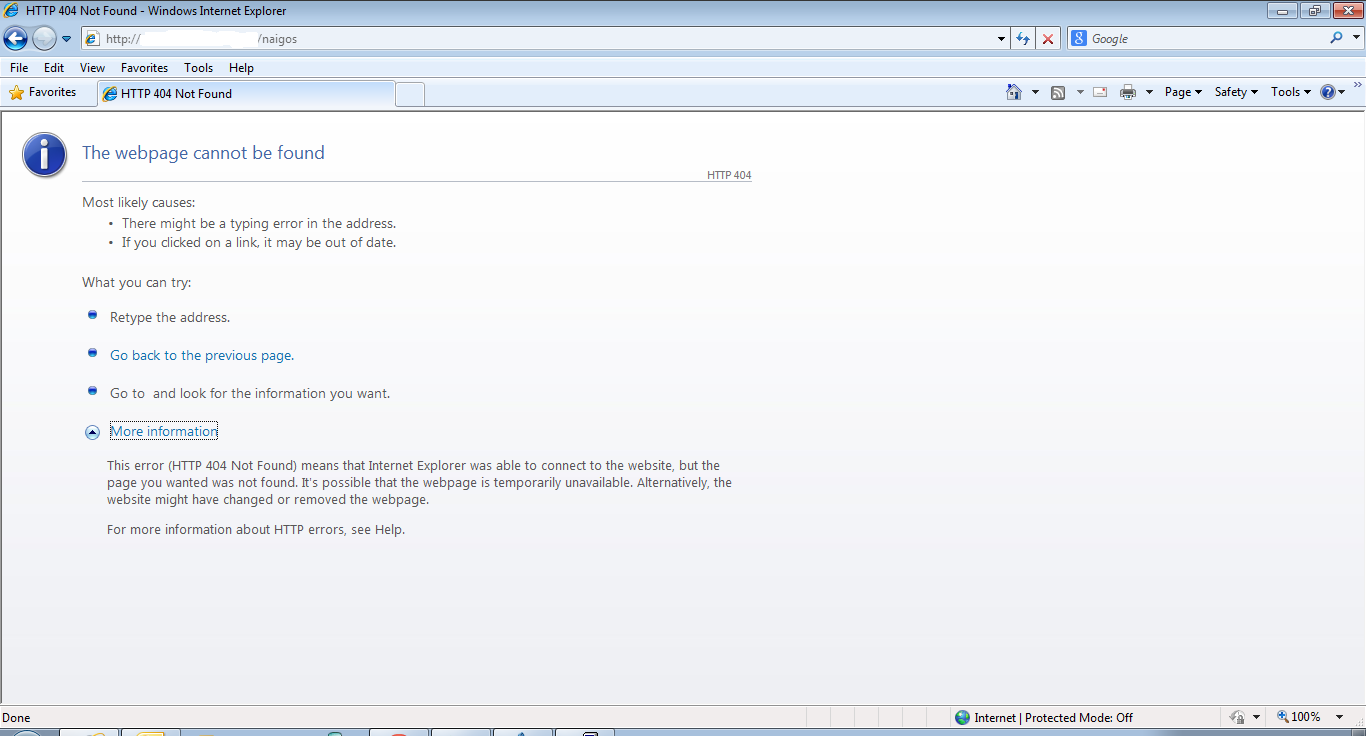Open the blue Help question mark icon

point(1328,92)
